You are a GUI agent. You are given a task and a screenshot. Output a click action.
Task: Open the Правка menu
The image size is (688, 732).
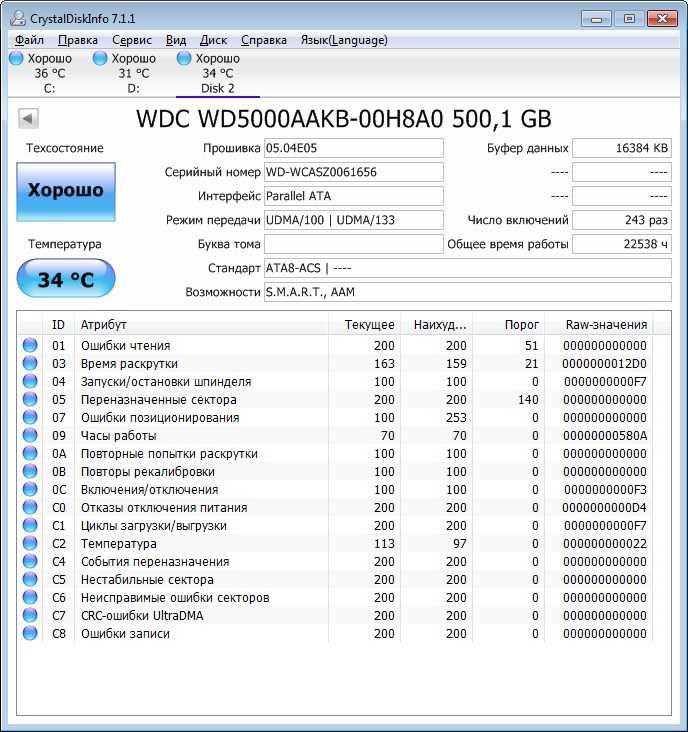click(78, 40)
